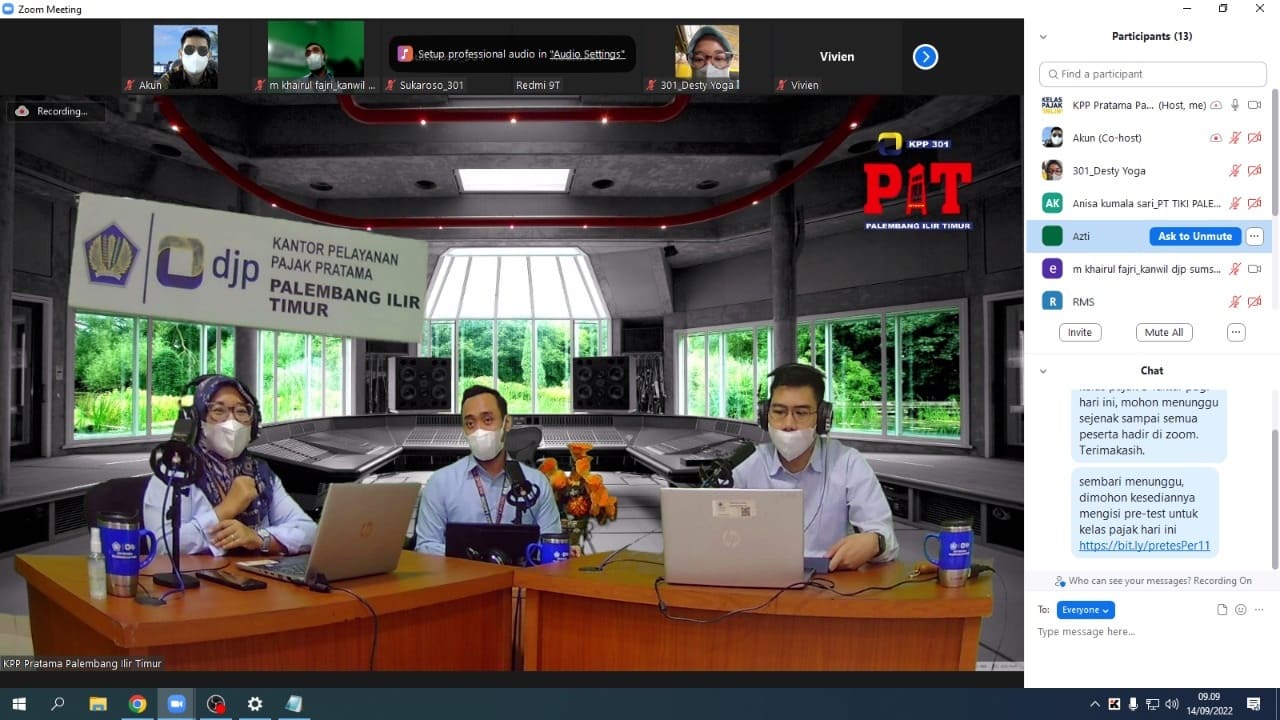1280x720 pixels.
Task: Click the file attachment icon in chat
Action: (1222, 610)
